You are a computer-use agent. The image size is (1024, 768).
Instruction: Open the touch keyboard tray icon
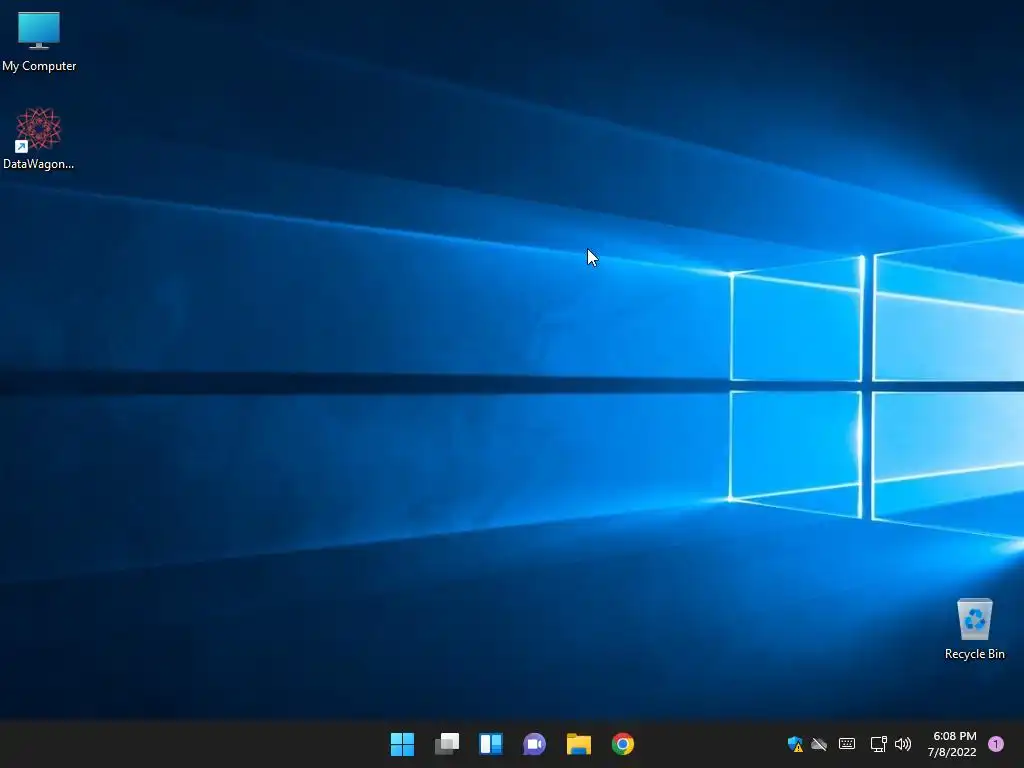(x=847, y=744)
